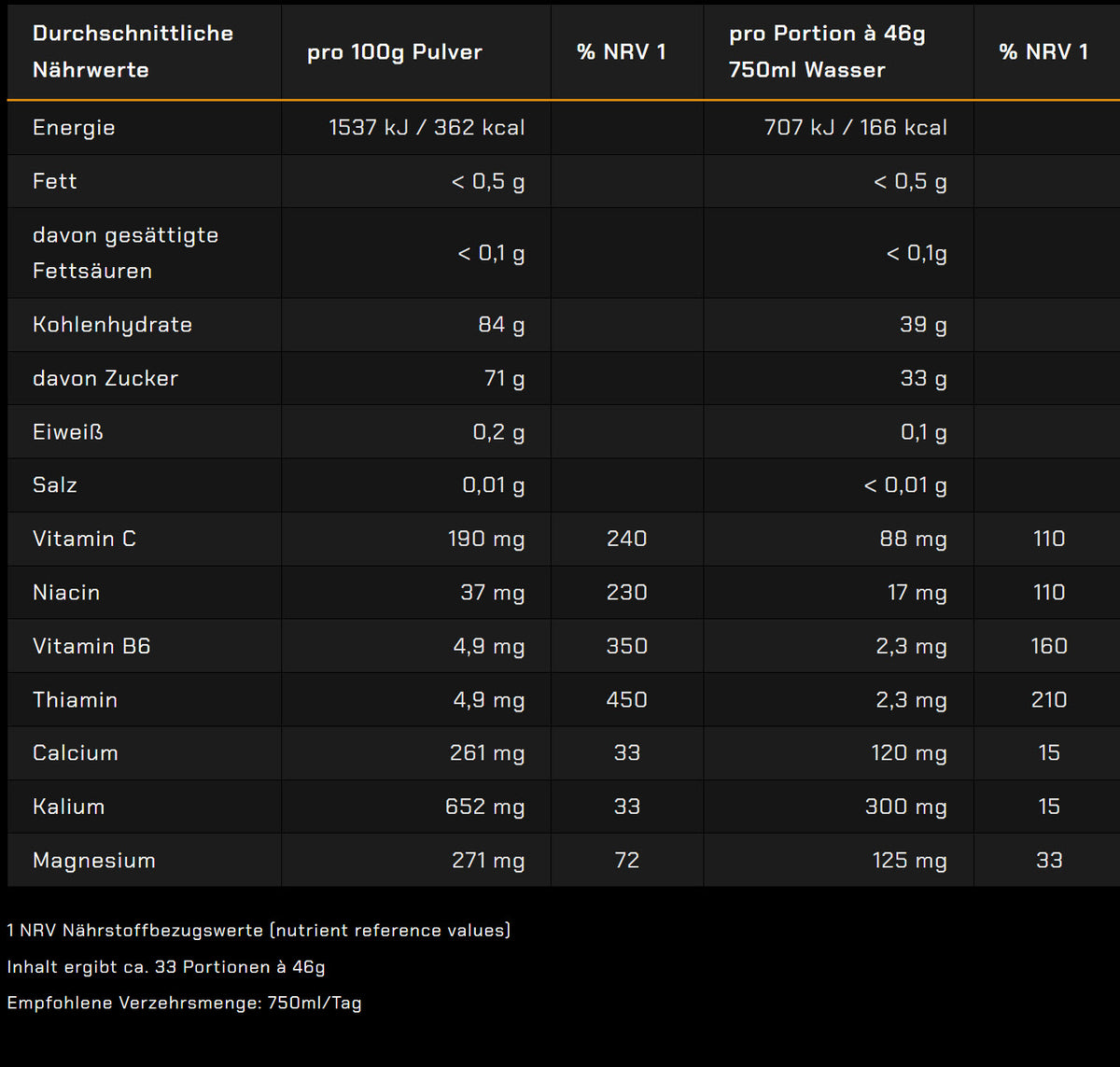Image resolution: width=1120 pixels, height=1067 pixels.
Task: Click the Niacin value '17 mg'
Action: pyautogui.click(x=917, y=593)
